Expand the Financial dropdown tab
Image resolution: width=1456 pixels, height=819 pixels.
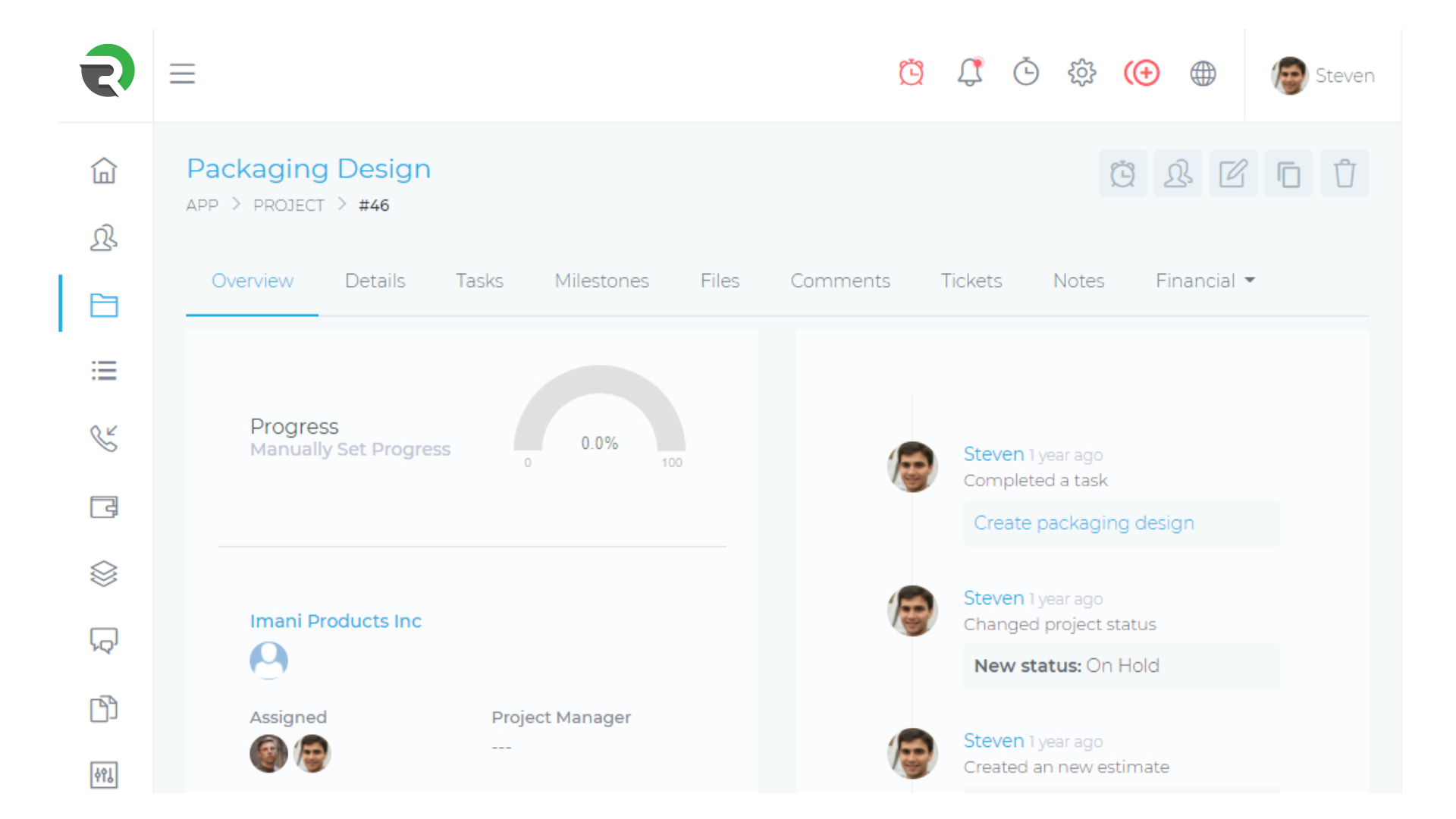tap(1205, 281)
